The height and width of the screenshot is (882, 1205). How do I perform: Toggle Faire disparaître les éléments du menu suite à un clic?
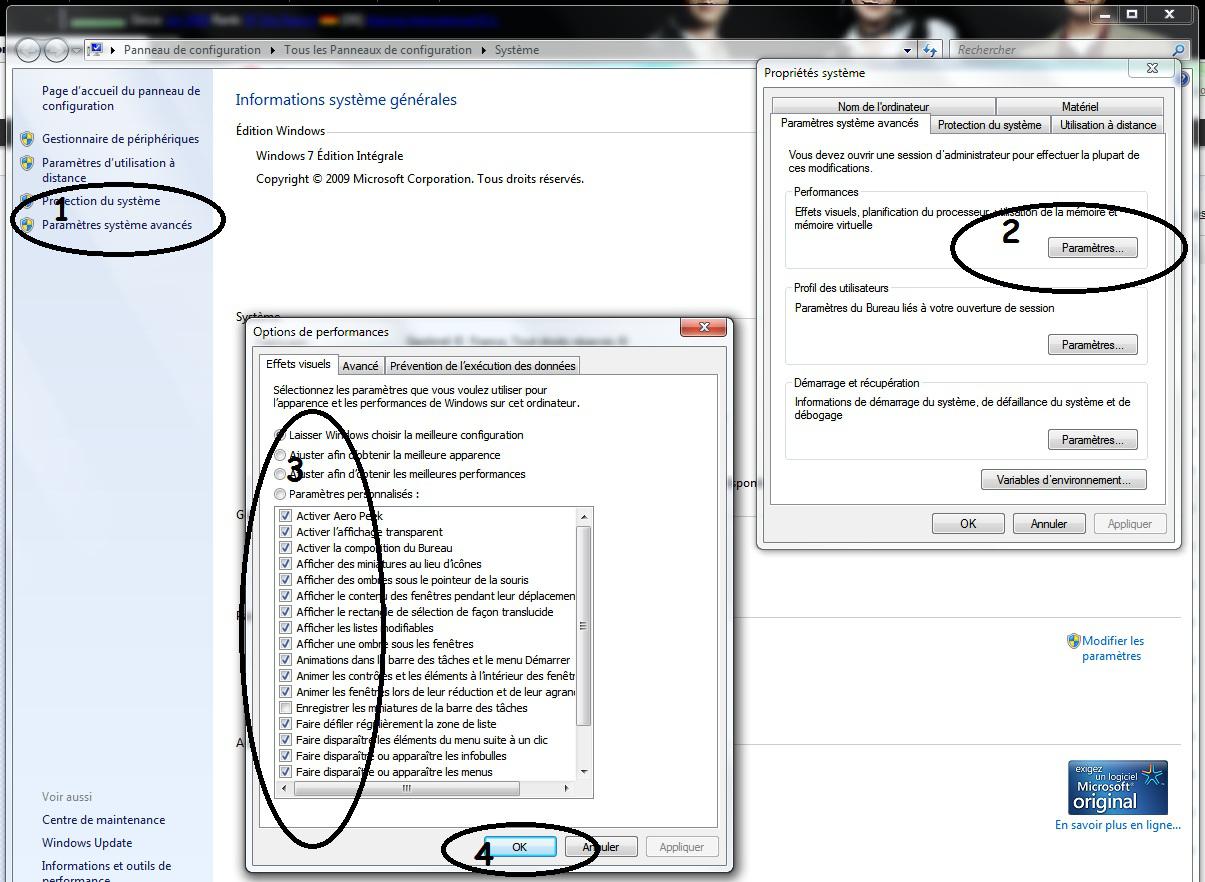[x=285, y=740]
